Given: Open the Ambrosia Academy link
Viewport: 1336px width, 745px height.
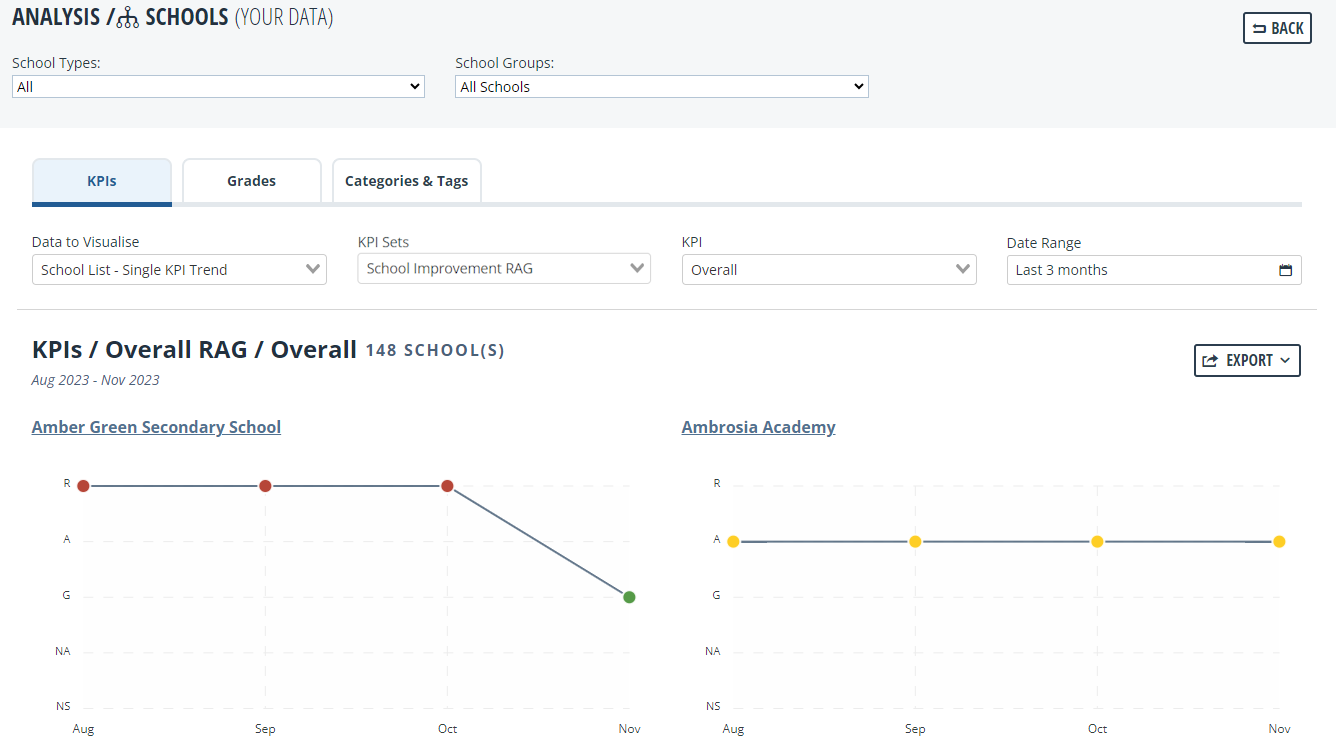Looking at the screenshot, I should pyautogui.click(x=758, y=427).
